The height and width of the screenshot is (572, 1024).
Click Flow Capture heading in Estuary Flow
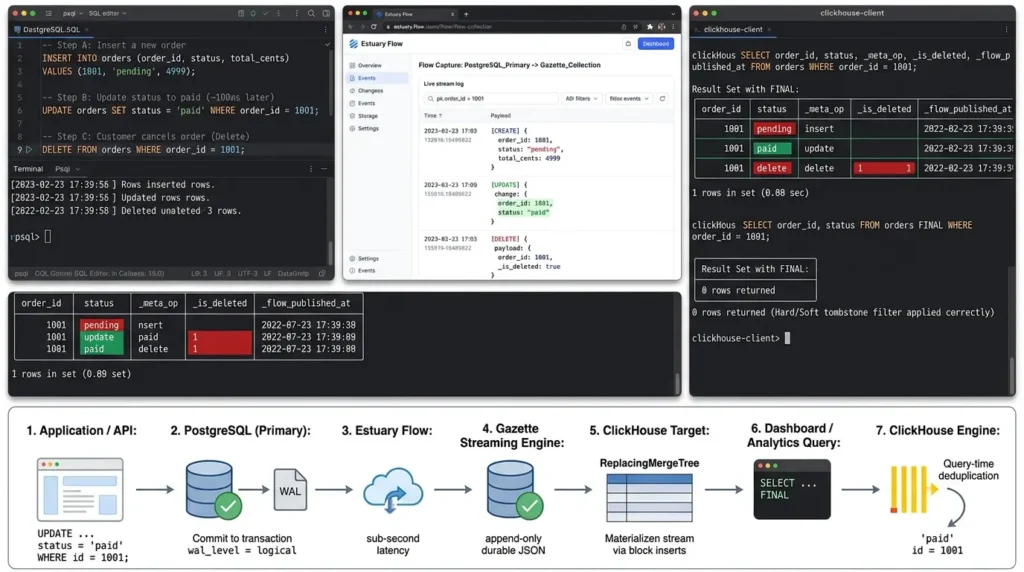(509, 65)
